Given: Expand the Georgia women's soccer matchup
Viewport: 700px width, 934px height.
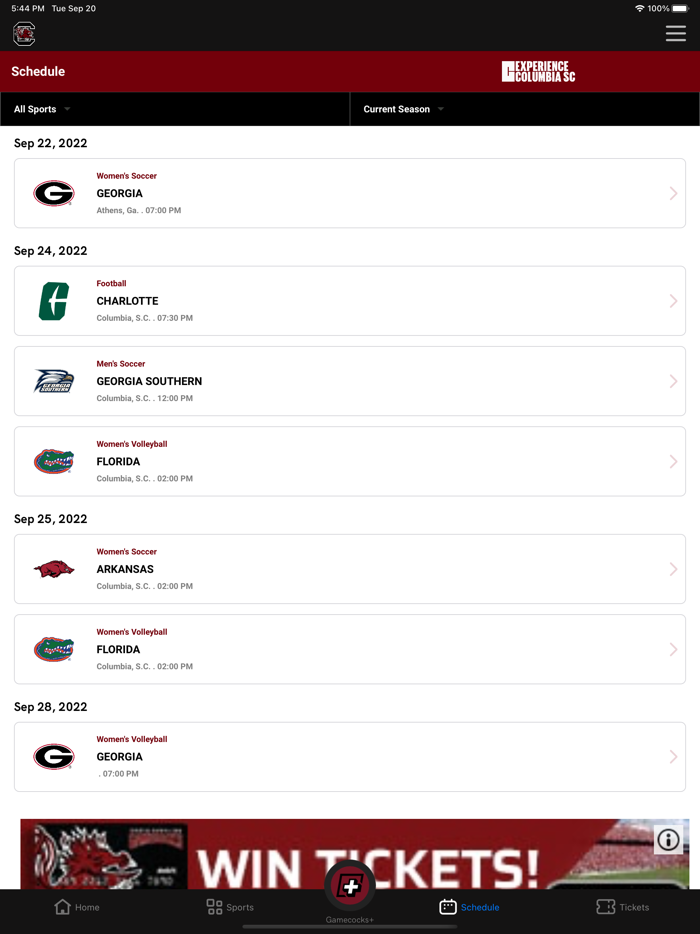Looking at the screenshot, I should [350, 193].
